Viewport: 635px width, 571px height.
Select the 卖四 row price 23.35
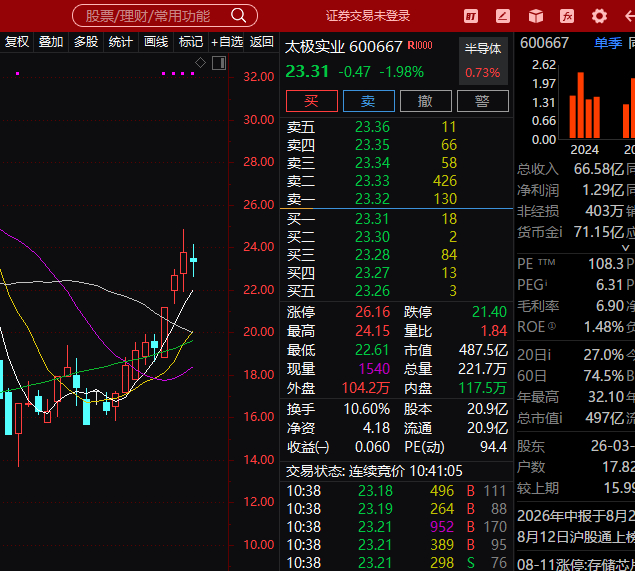(372, 145)
